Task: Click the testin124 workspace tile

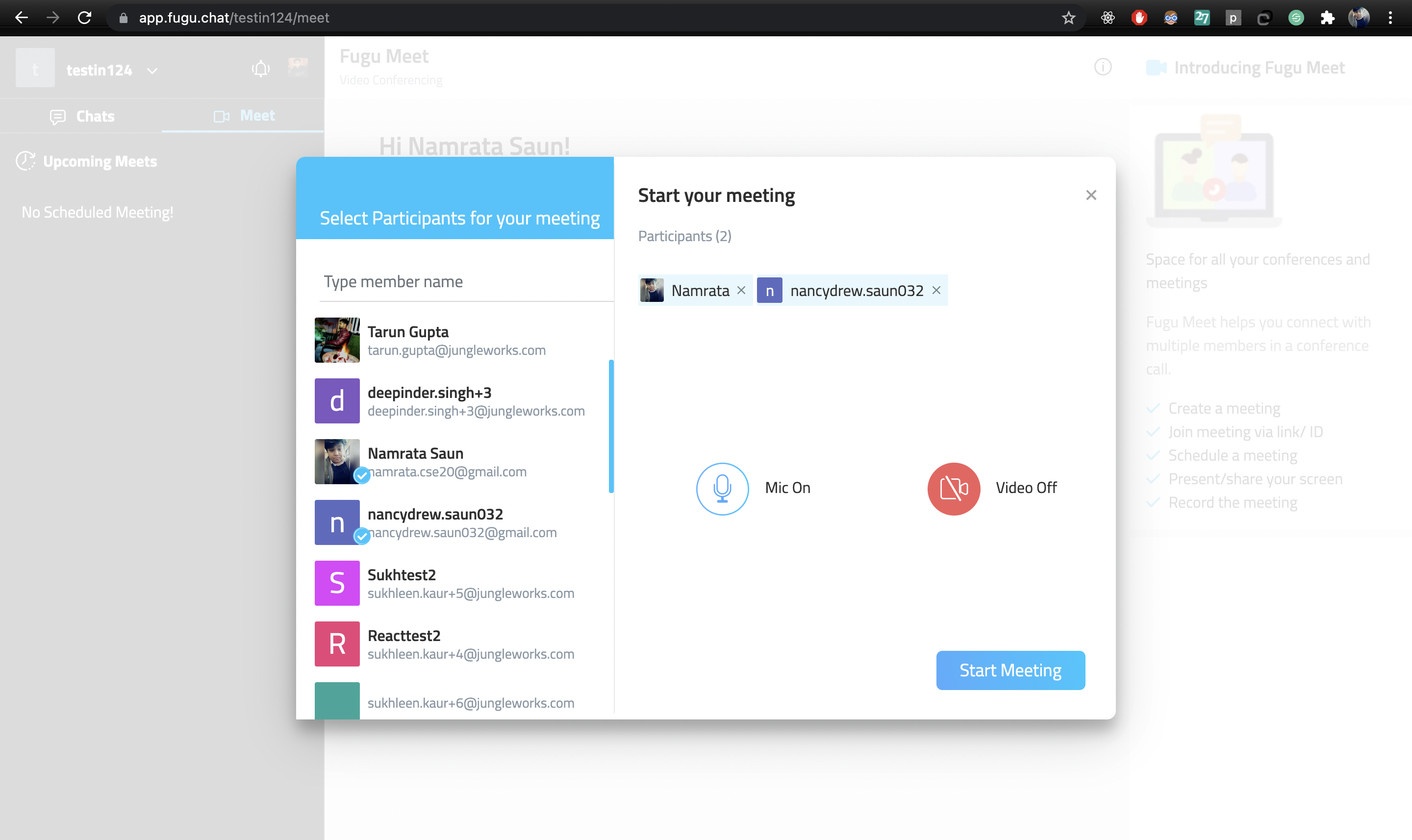Action: (35, 68)
